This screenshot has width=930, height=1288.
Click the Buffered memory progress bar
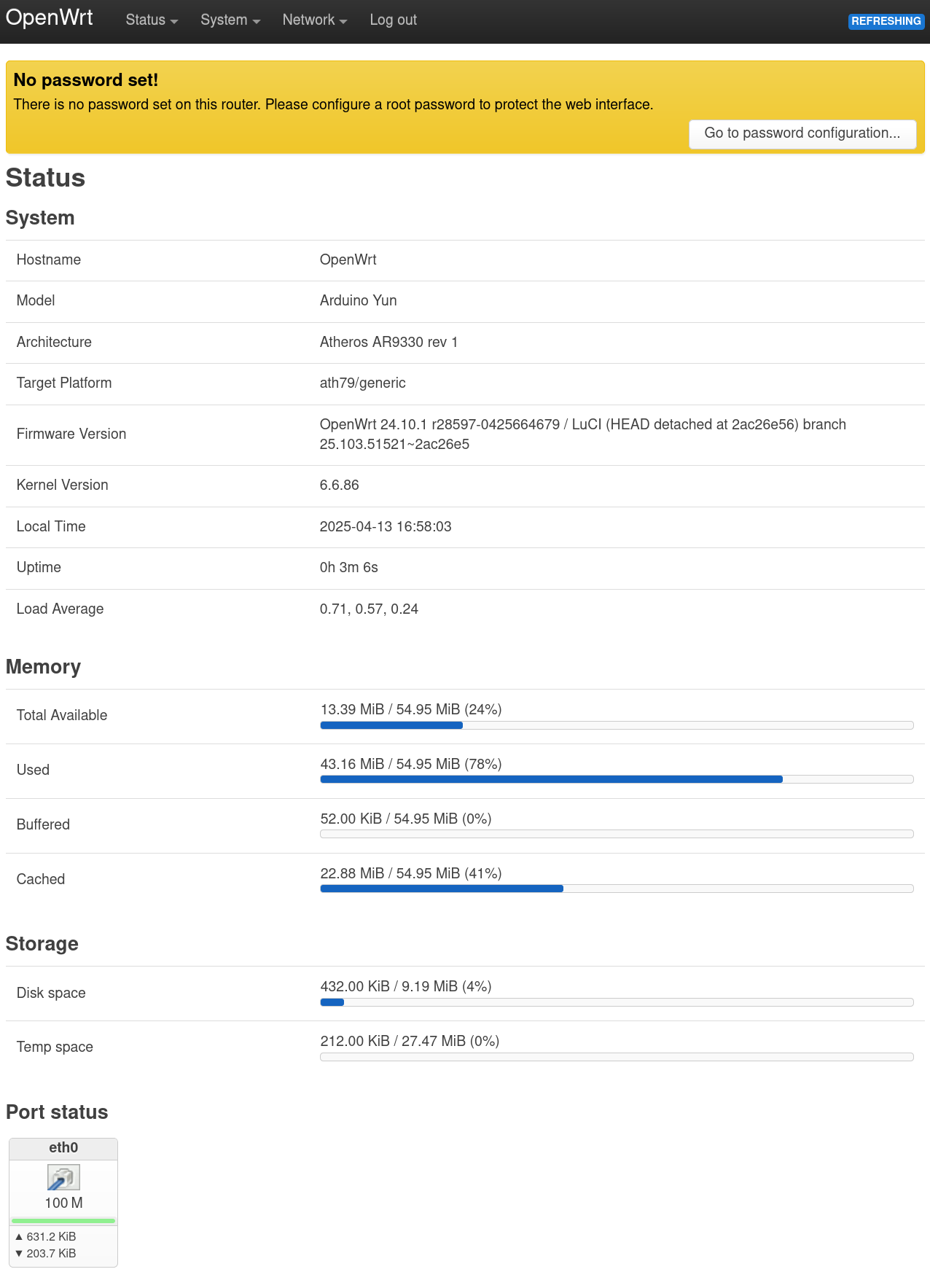617,835
